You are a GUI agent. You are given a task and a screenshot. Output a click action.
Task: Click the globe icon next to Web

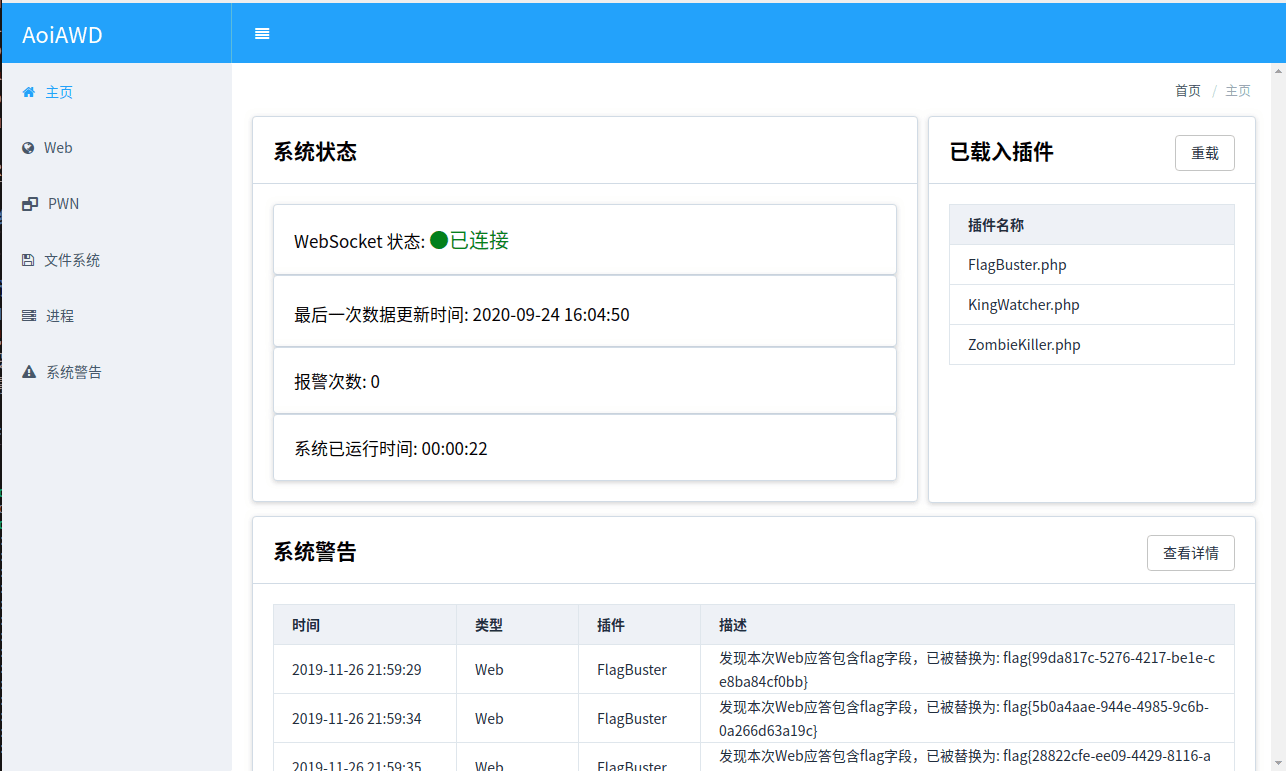pyautogui.click(x=28, y=148)
